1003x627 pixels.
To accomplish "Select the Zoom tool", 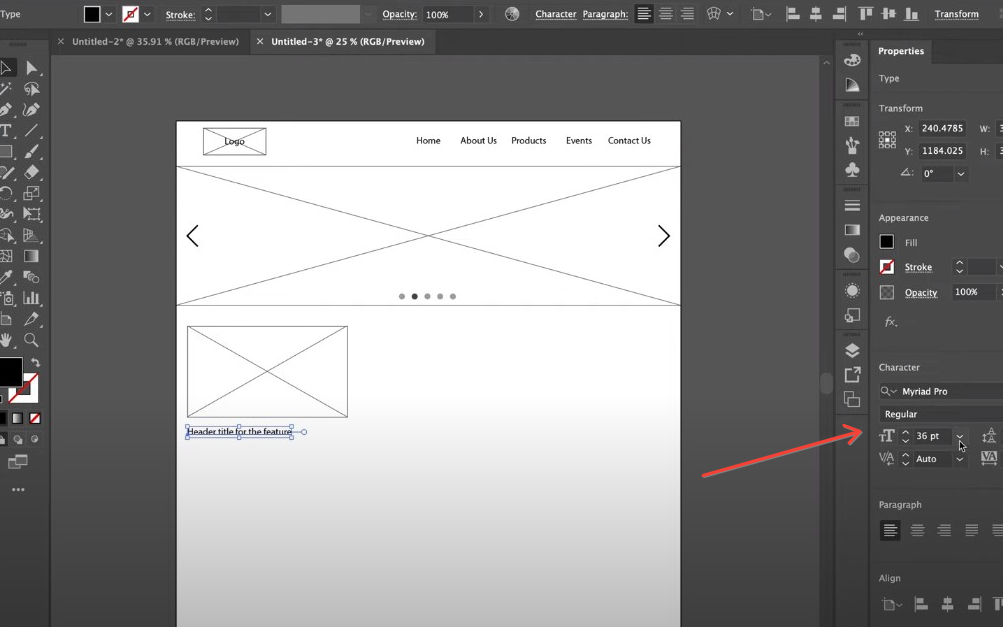I will tap(33, 340).
